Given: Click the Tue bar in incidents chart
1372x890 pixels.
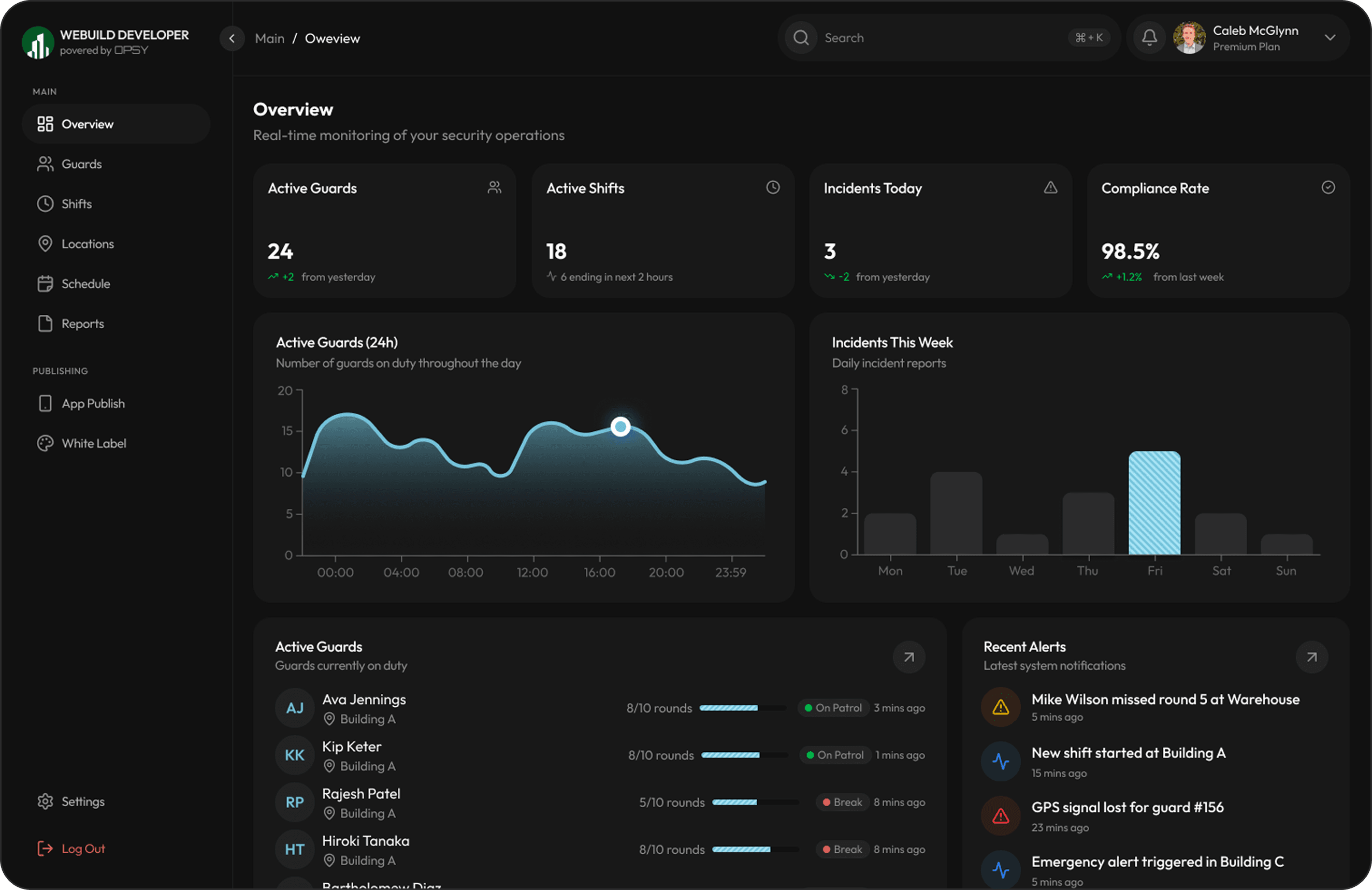Looking at the screenshot, I should pyautogui.click(x=957, y=514).
